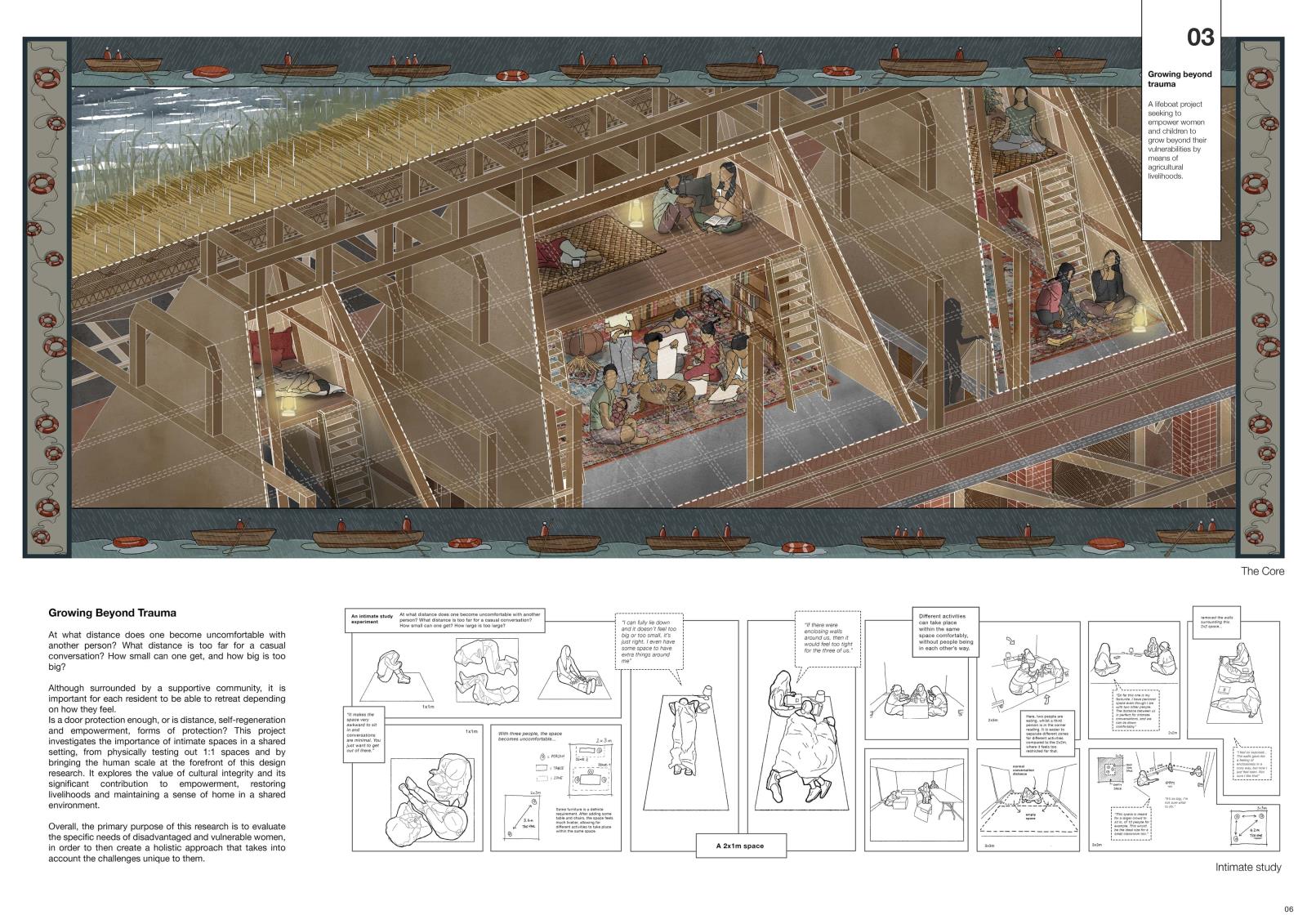Click "The Core" image caption

click(1262, 571)
